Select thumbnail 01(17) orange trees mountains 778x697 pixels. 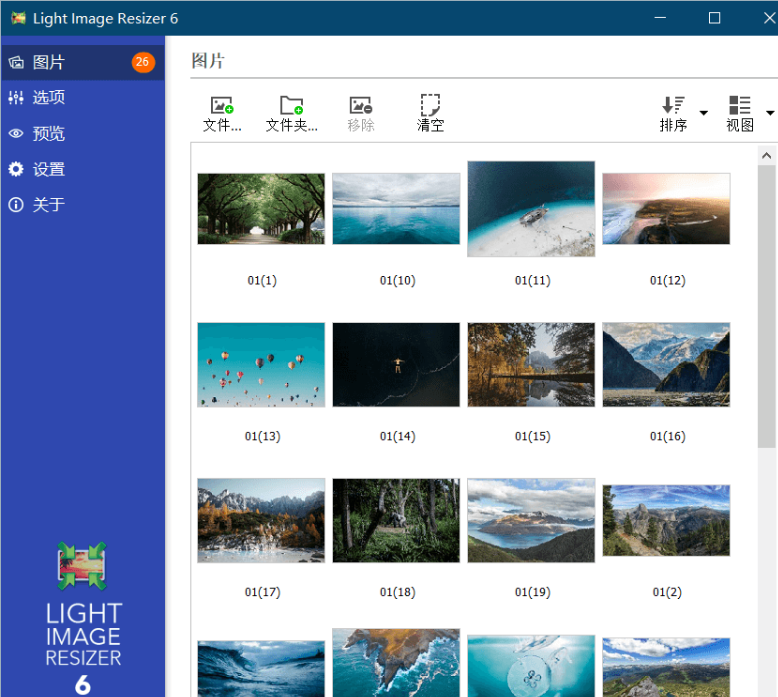click(261, 521)
